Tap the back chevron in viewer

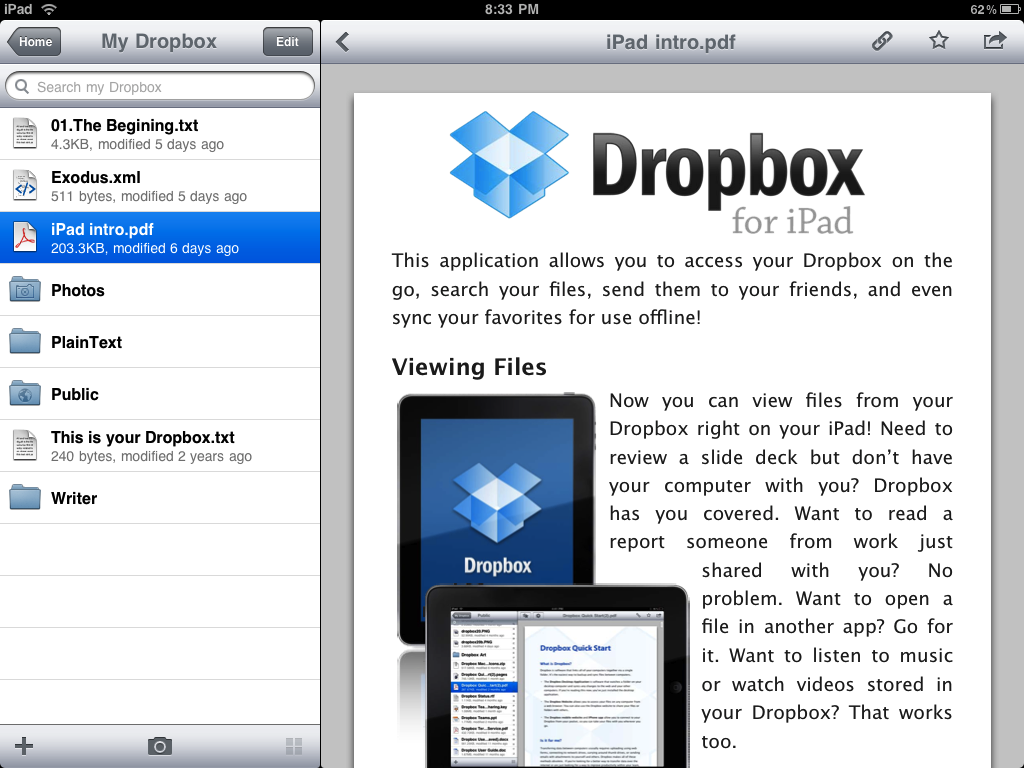pyautogui.click(x=343, y=42)
